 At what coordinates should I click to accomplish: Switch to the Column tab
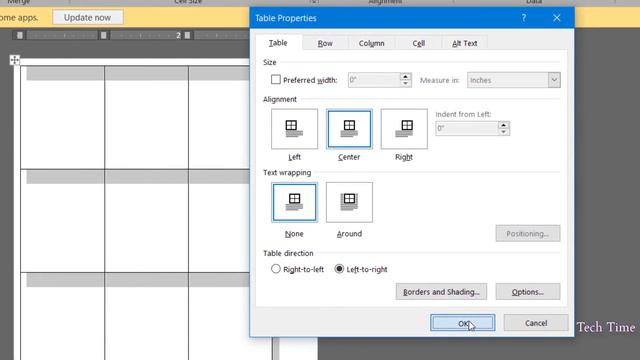(x=371, y=43)
